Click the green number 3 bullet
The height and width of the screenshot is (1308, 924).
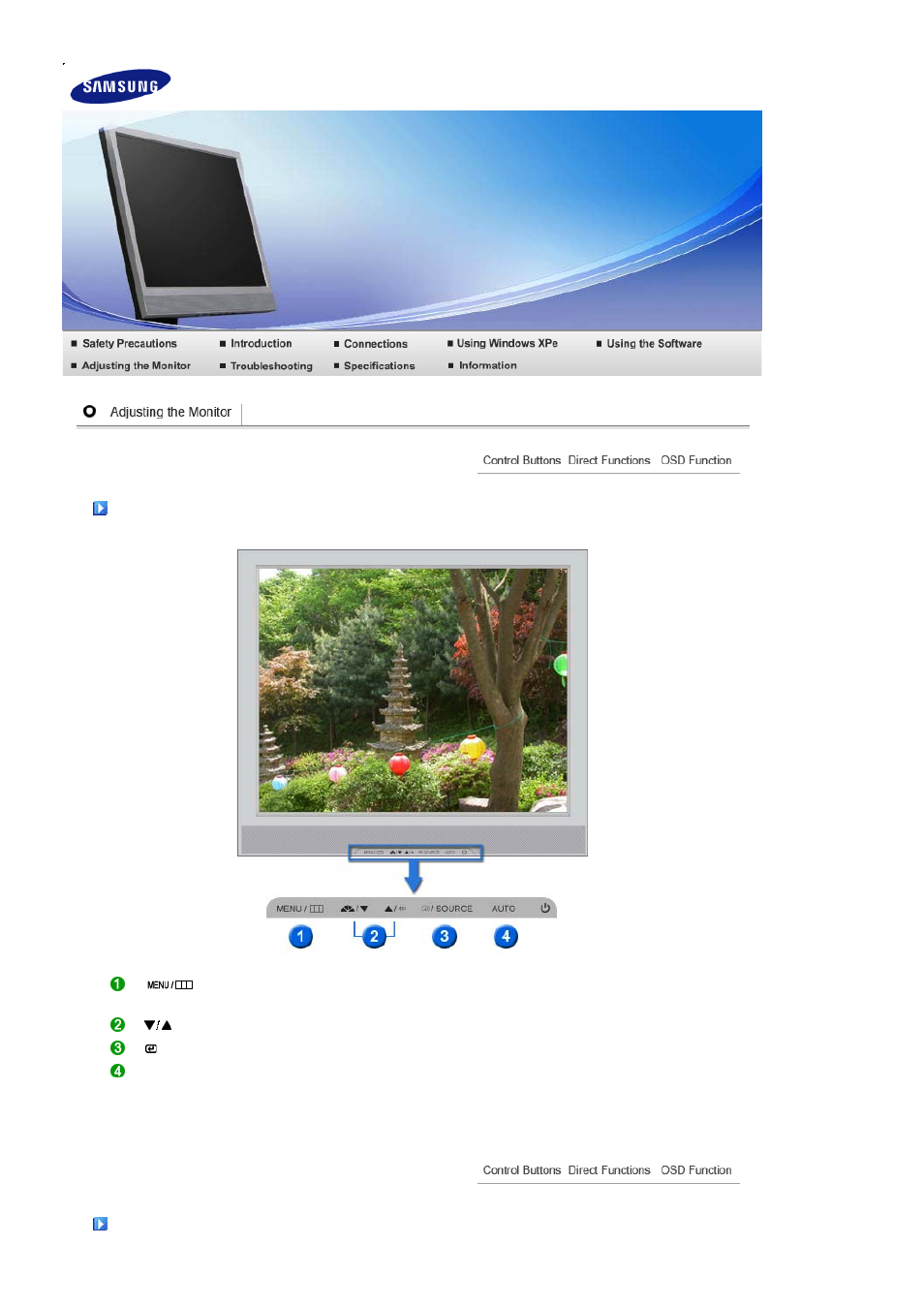tap(117, 1047)
